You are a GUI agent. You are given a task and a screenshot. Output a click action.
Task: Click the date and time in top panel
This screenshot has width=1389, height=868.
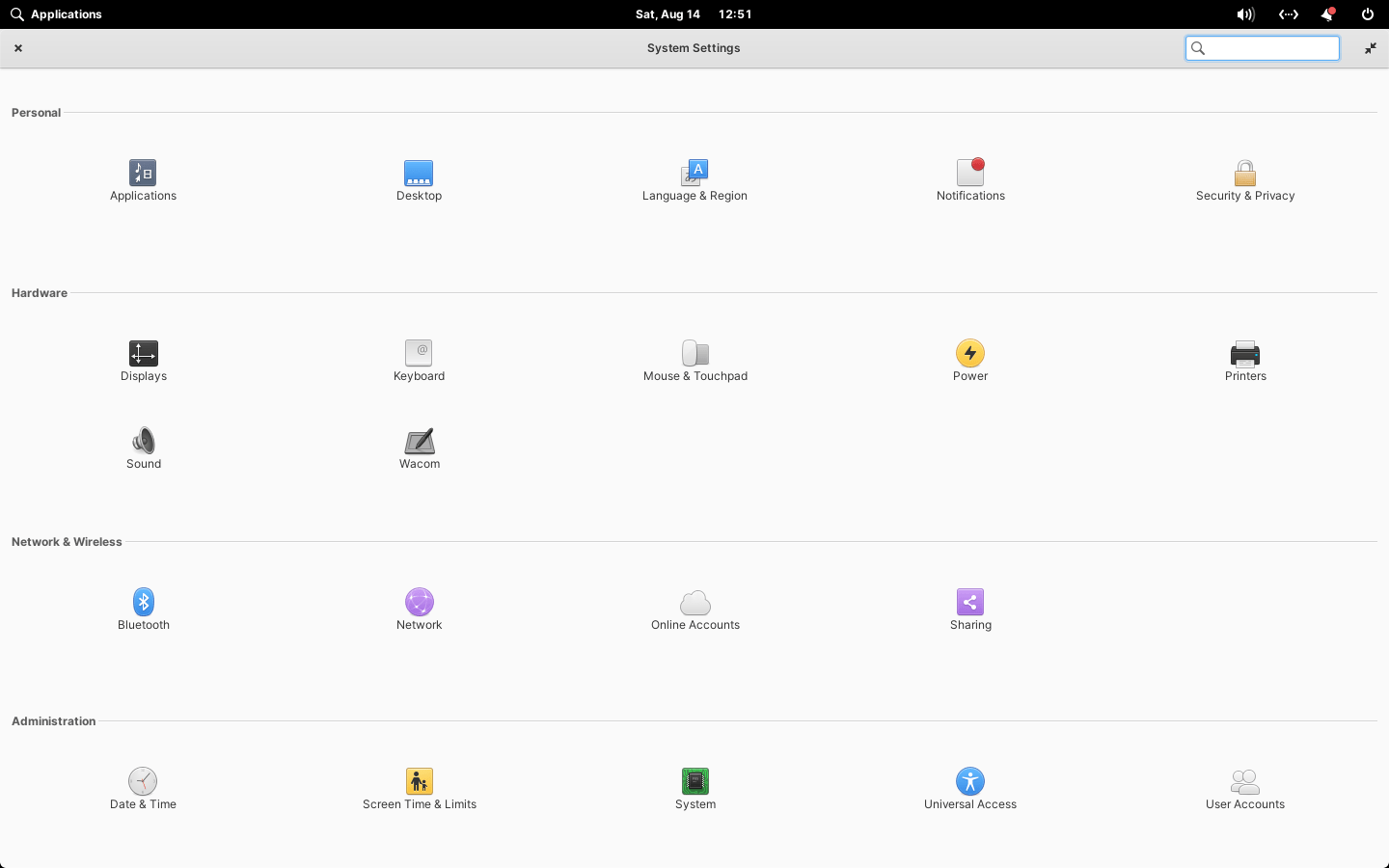(694, 14)
